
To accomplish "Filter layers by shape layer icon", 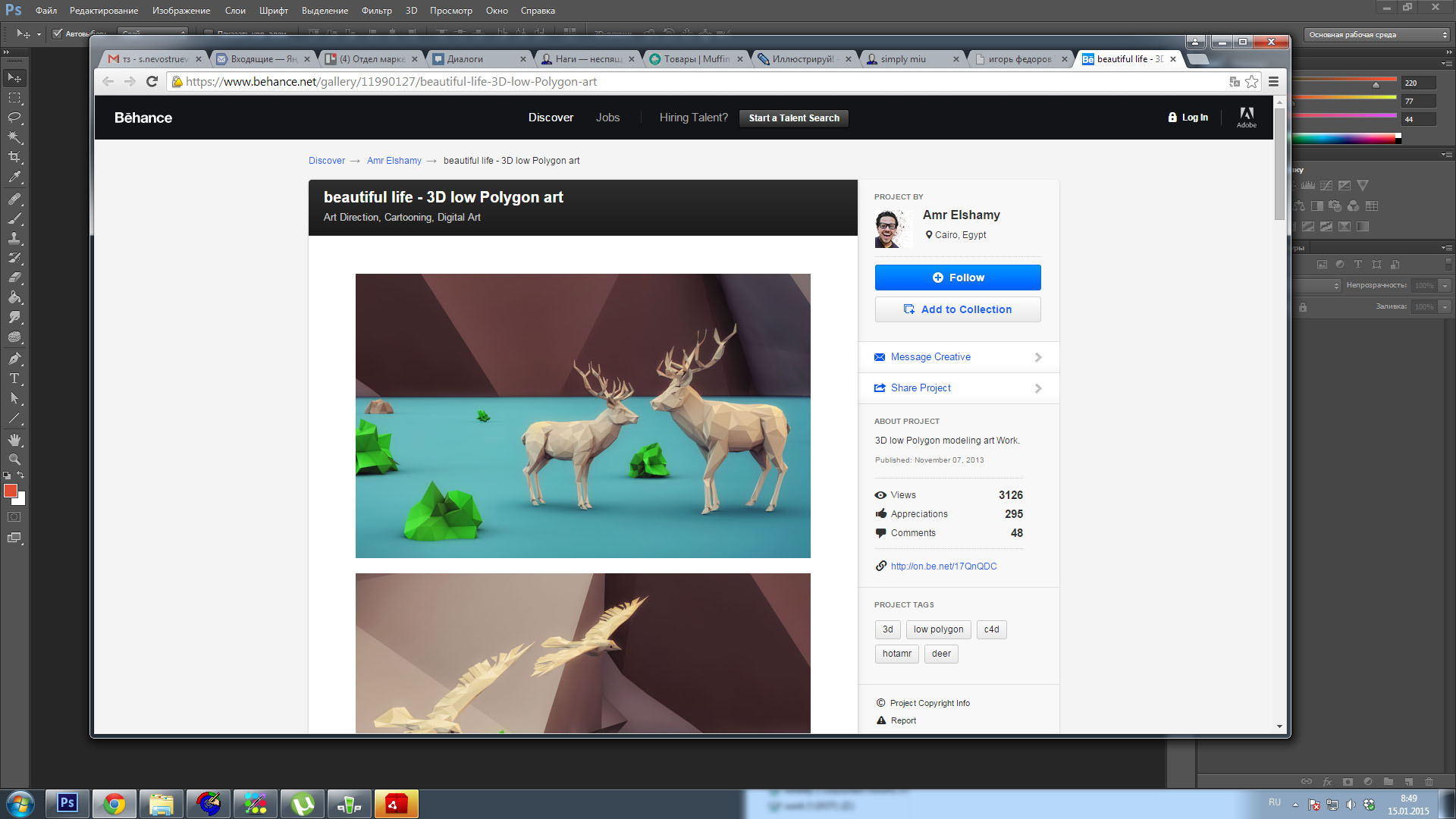I will [1376, 265].
